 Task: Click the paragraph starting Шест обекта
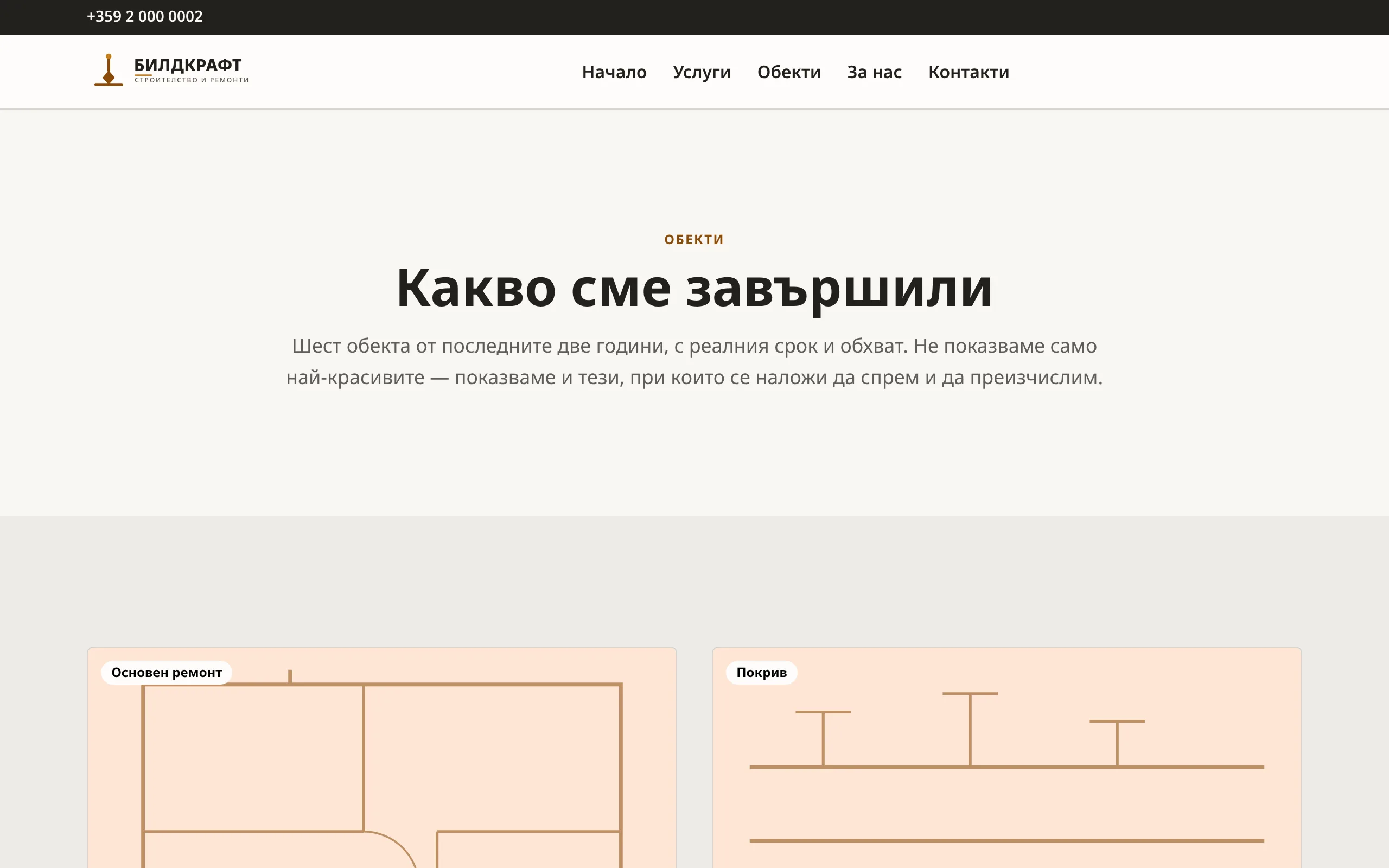click(694, 362)
